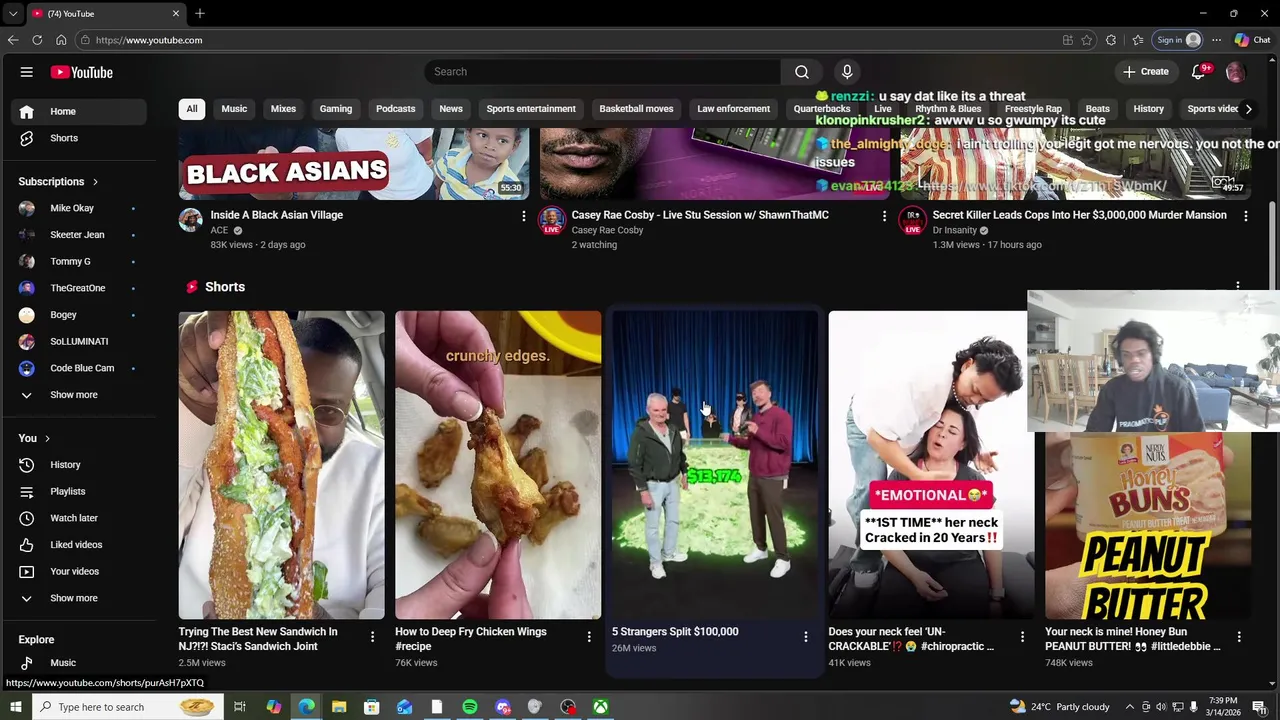
Task: Open options for Honey Bun Peanut Butter short
Action: point(1239,637)
